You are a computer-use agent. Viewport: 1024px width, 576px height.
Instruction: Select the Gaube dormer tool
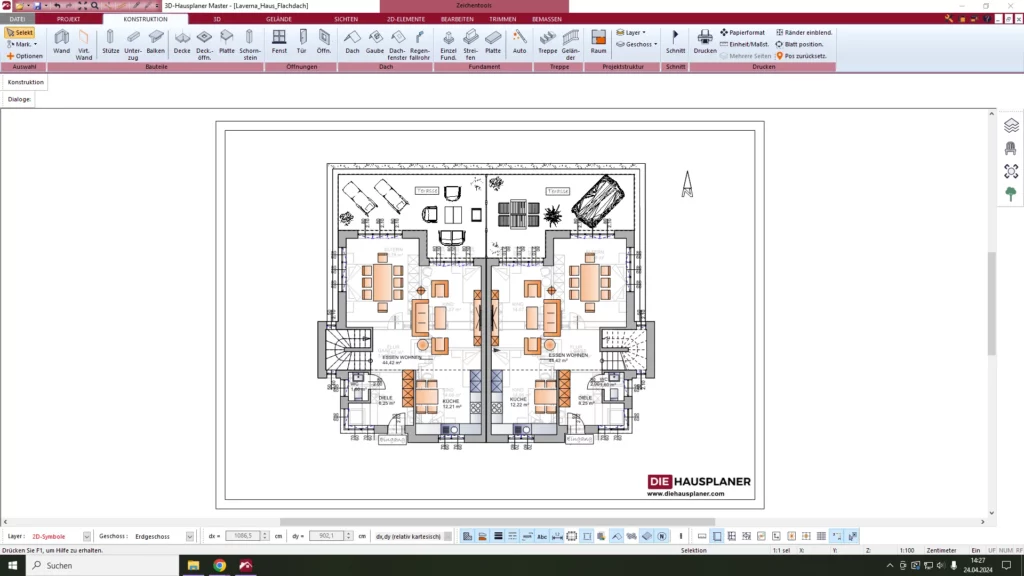click(x=375, y=43)
